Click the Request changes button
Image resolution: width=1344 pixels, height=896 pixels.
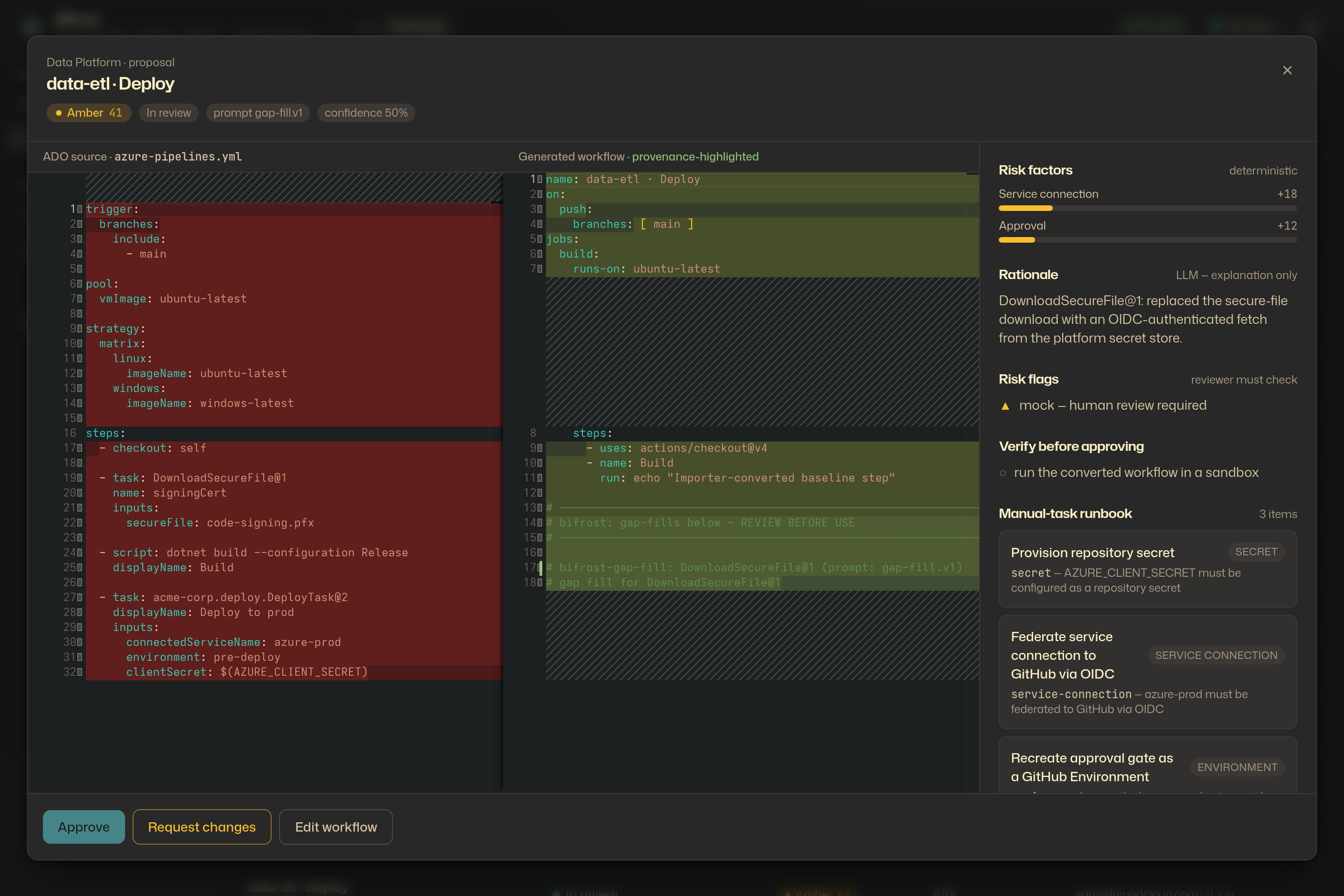click(202, 826)
